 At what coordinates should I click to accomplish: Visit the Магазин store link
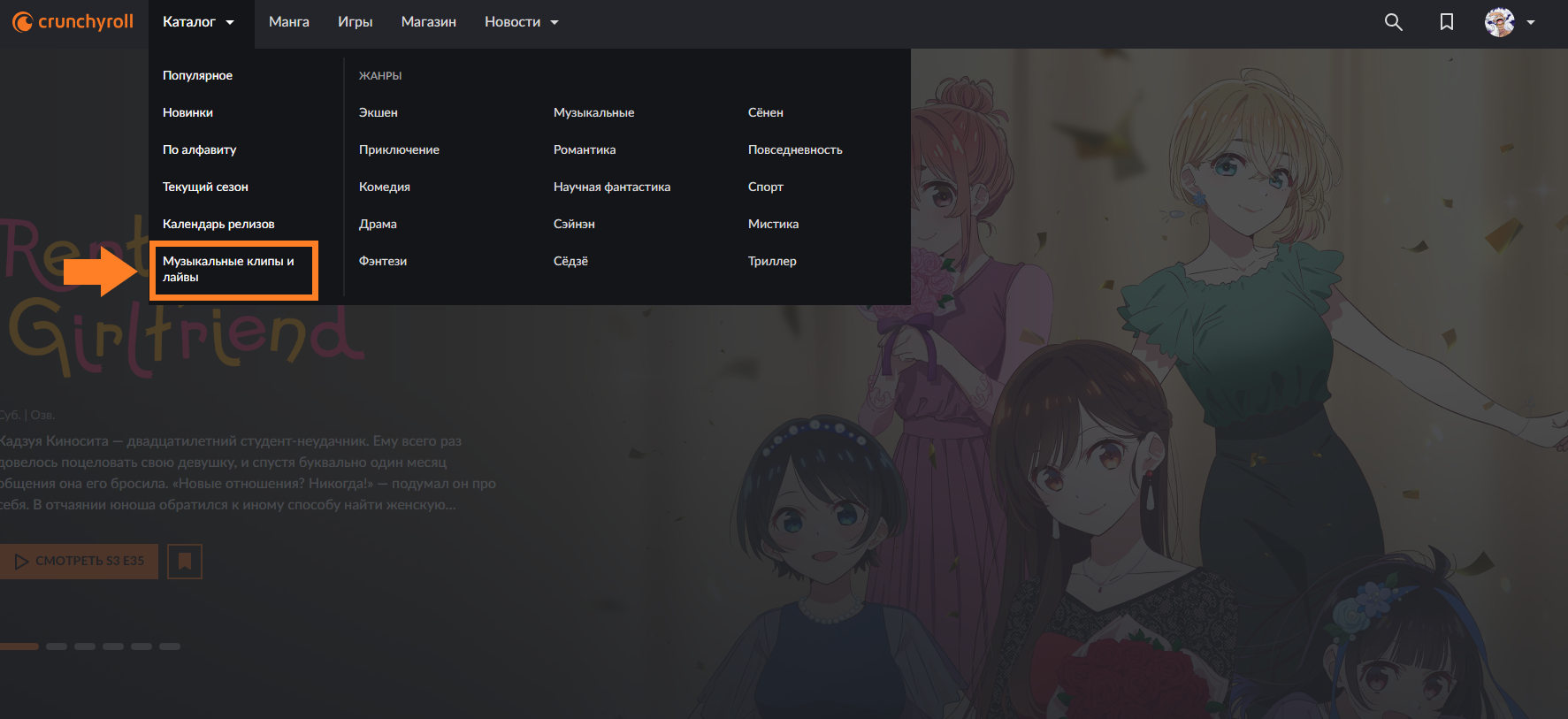pos(429,22)
